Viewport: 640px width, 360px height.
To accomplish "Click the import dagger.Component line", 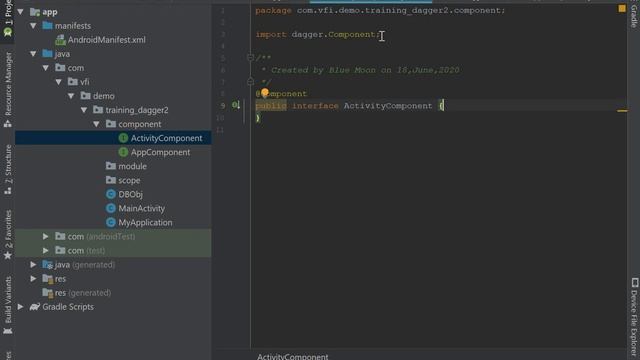I will [x=318, y=35].
